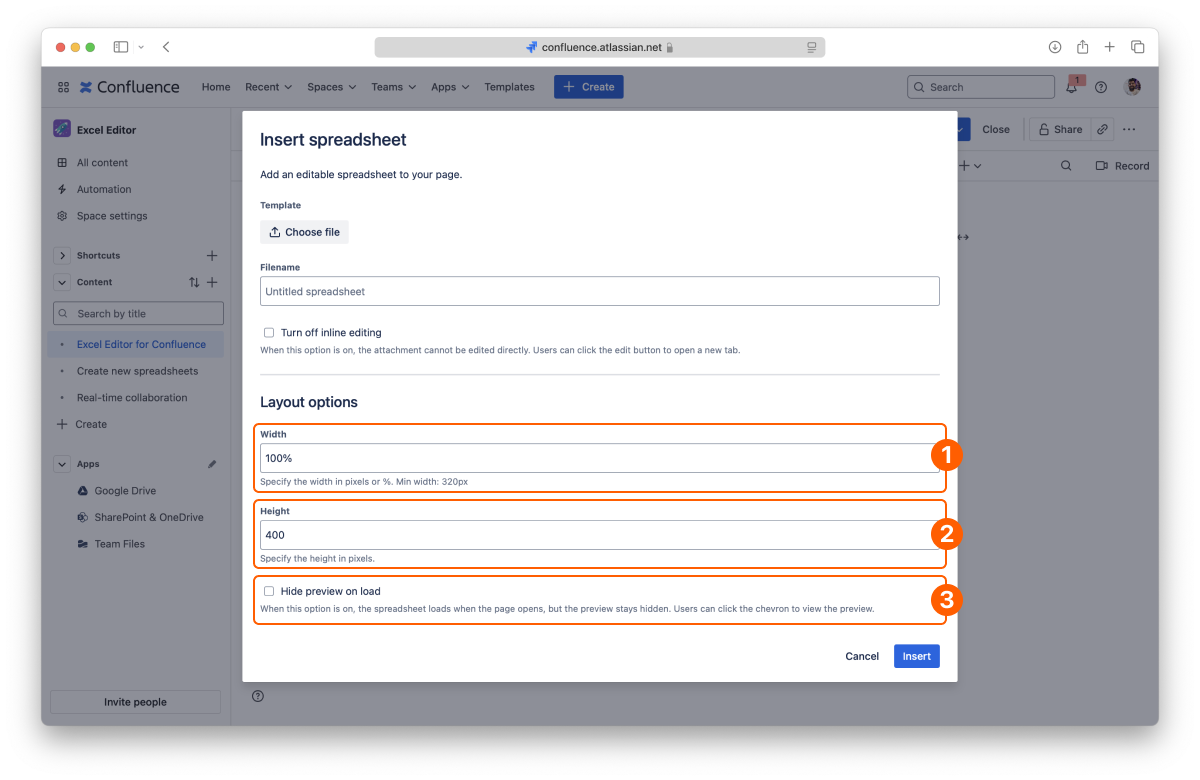Click the copy link icon next to Share

point(1102,129)
